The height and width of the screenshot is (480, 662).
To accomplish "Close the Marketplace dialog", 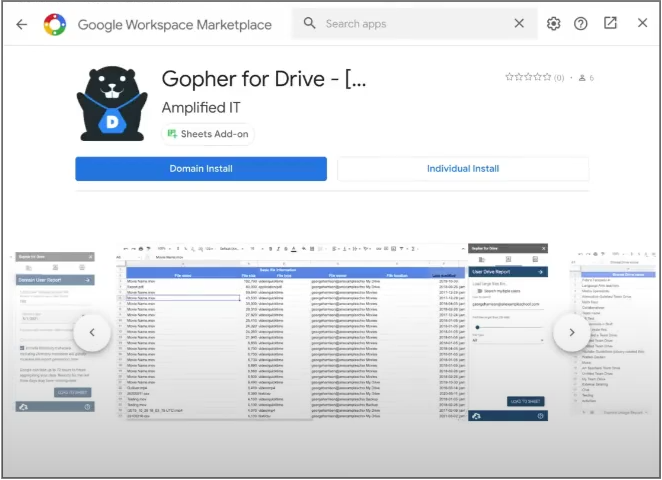I will click(643, 23).
